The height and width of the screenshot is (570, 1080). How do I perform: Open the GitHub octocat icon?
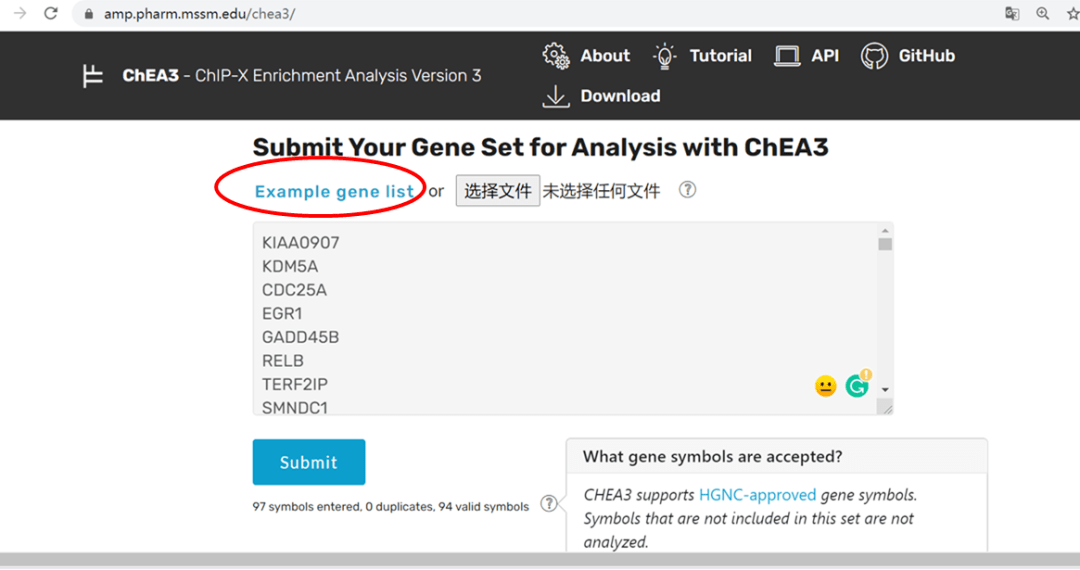pos(874,56)
